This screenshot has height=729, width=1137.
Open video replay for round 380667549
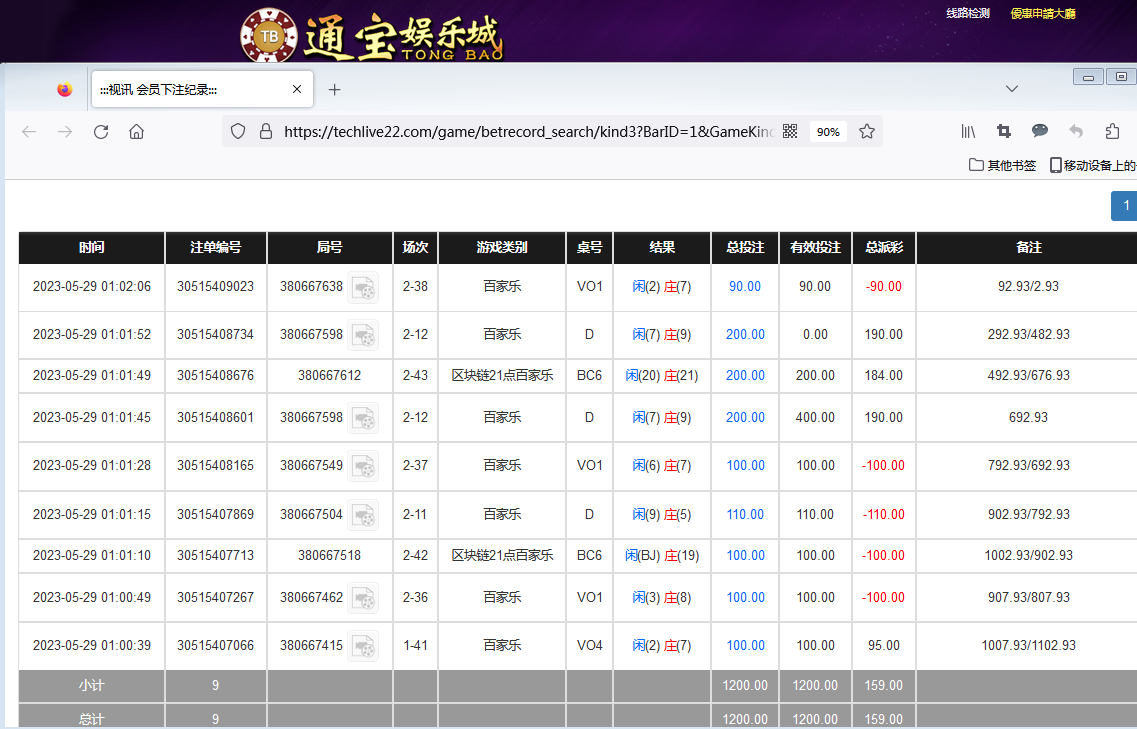click(363, 466)
